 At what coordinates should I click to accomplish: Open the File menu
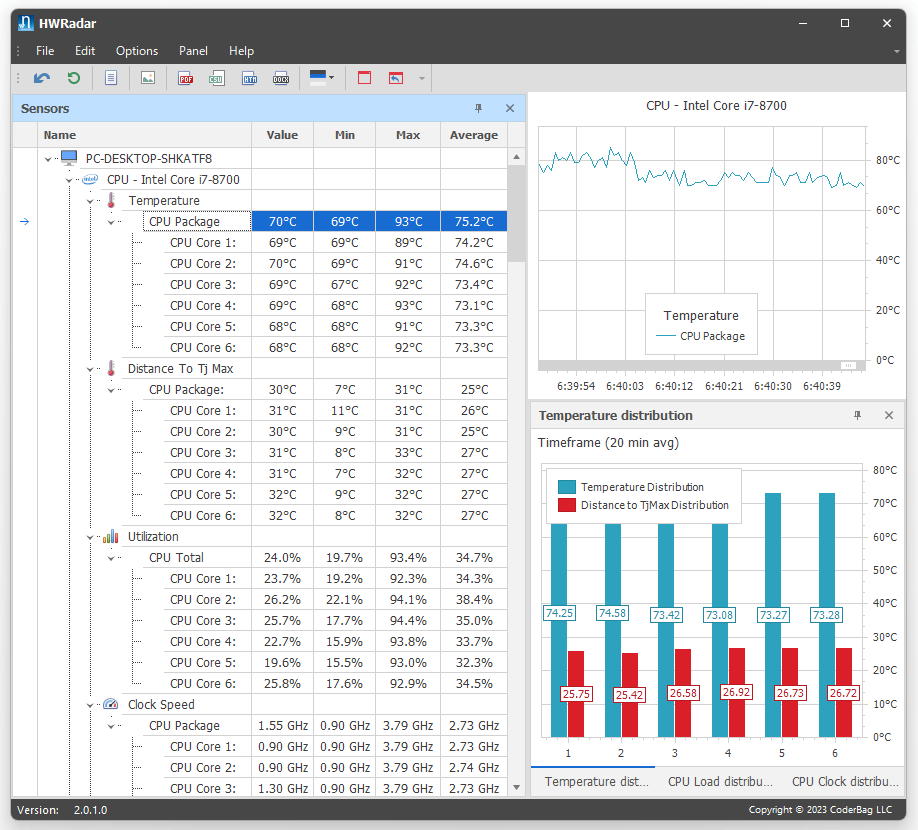(x=45, y=51)
